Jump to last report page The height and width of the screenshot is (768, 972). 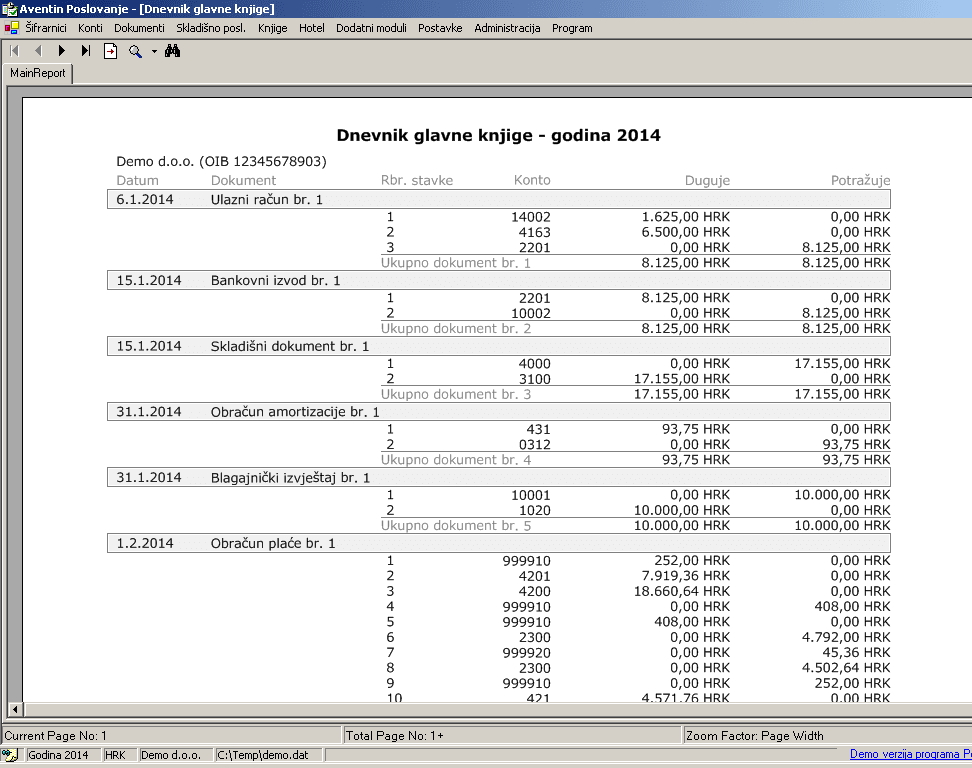coord(86,50)
